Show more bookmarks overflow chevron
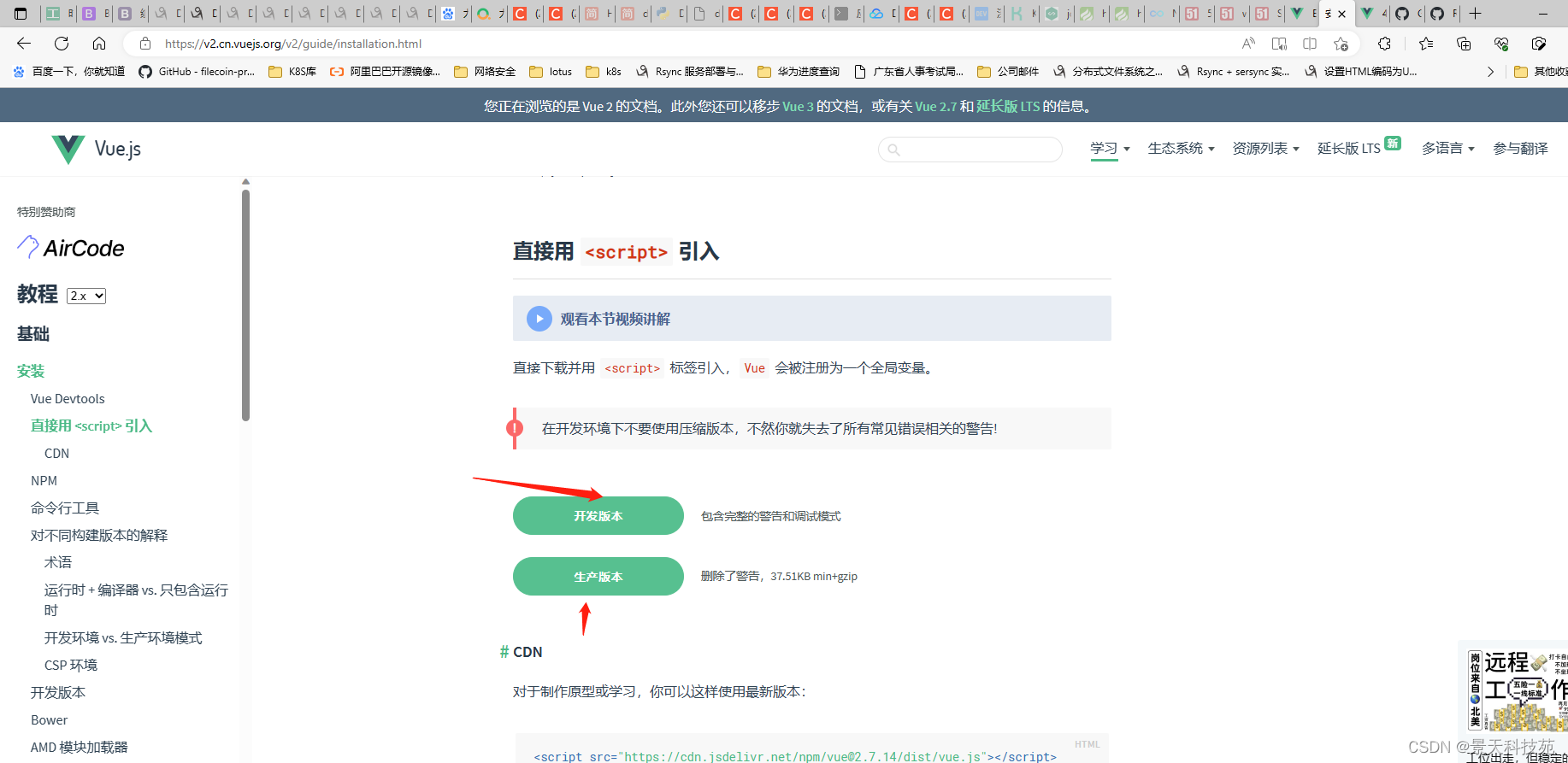 pos(1490,72)
